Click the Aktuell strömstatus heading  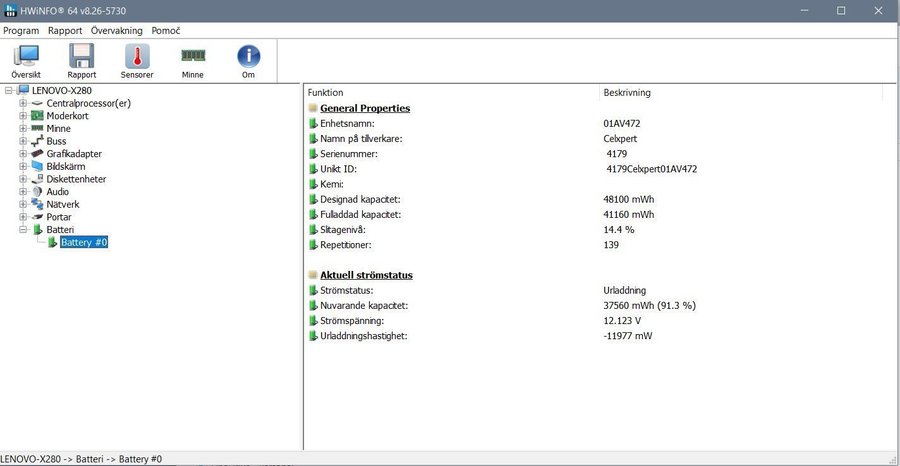coord(366,275)
